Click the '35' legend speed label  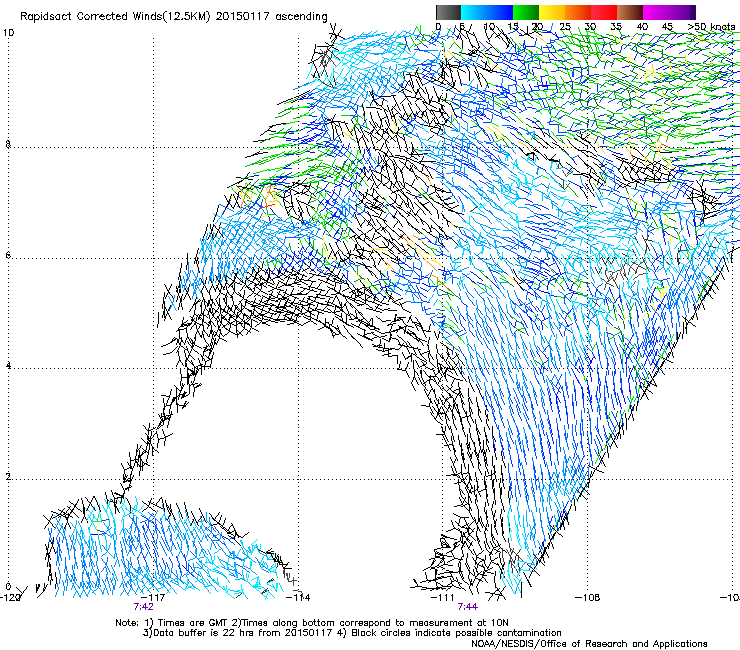(616, 27)
